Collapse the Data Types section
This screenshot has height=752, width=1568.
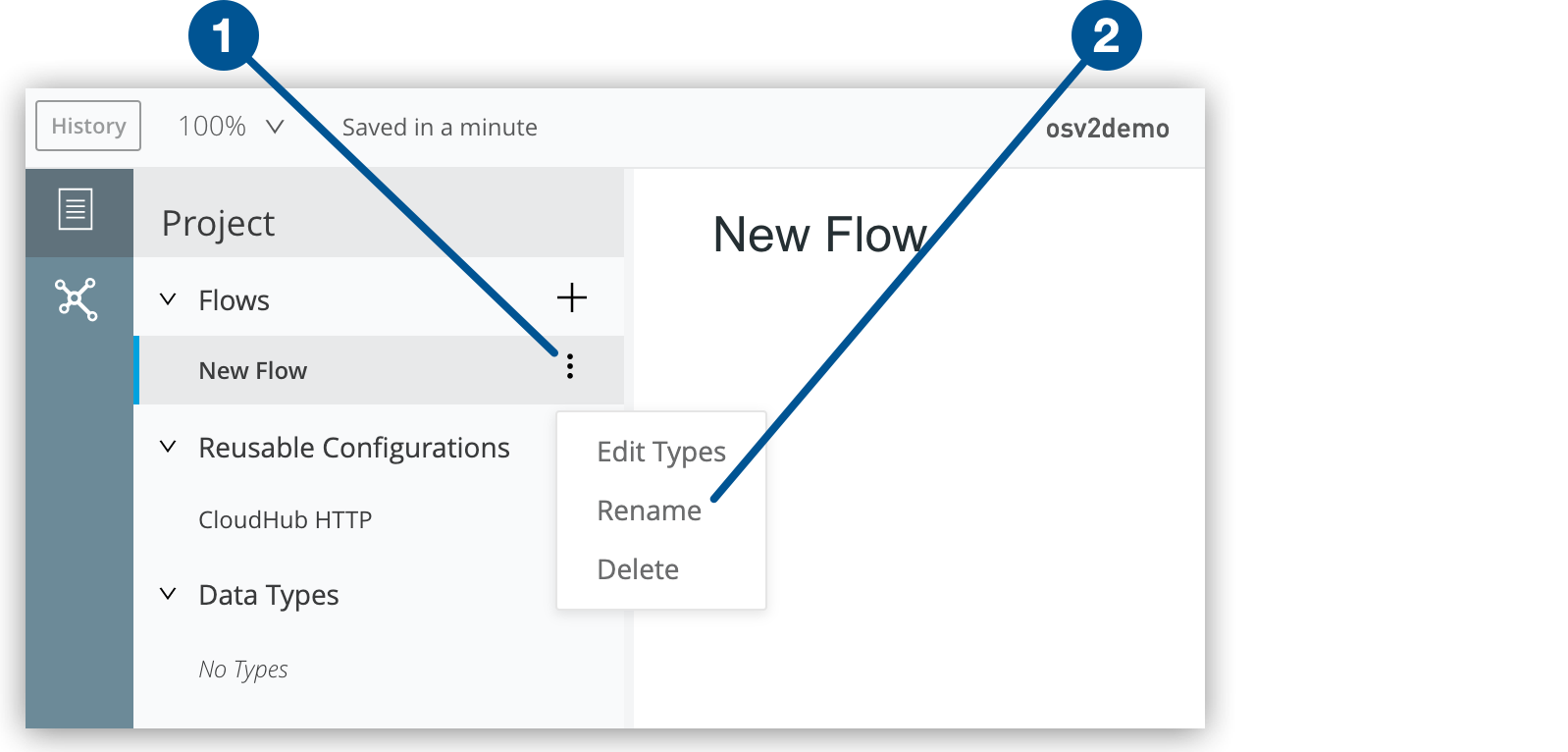[168, 594]
